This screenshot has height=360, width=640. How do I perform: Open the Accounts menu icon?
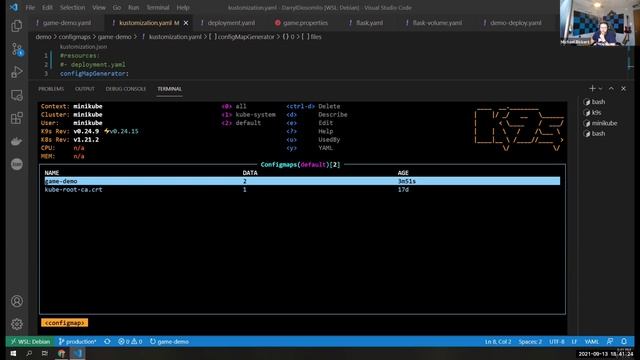pos(17,301)
